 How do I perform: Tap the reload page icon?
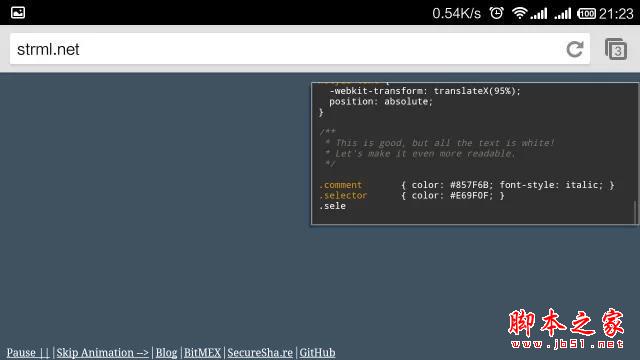575,49
